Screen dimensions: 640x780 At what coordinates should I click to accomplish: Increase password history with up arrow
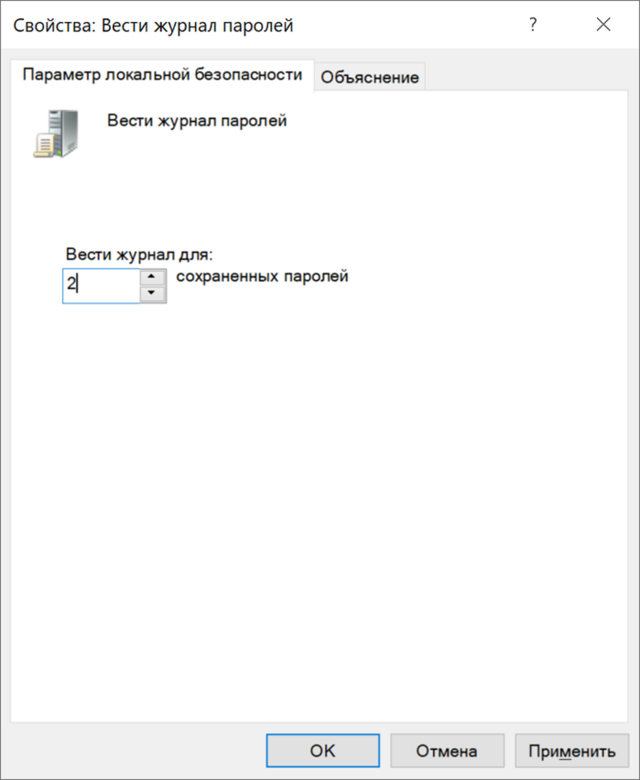coord(152,277)
